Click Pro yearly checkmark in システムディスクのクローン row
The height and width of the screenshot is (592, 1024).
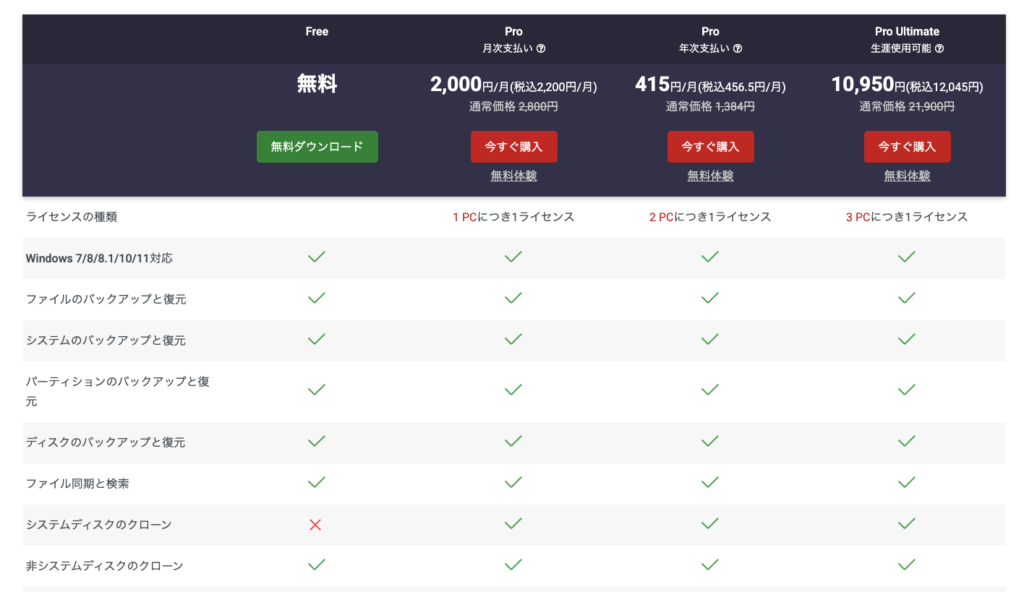(710, 523)
